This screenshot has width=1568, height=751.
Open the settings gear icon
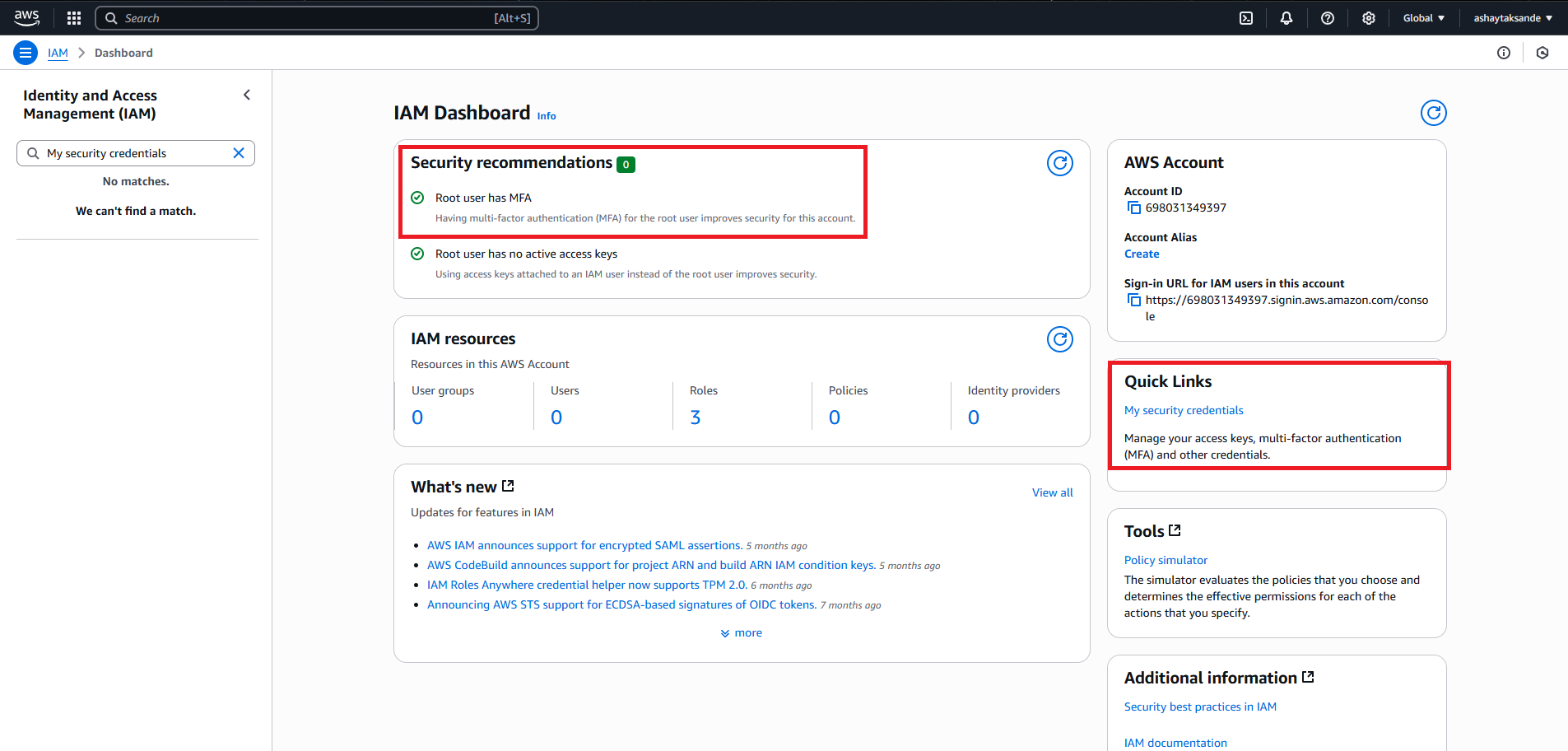point(1369,18)
